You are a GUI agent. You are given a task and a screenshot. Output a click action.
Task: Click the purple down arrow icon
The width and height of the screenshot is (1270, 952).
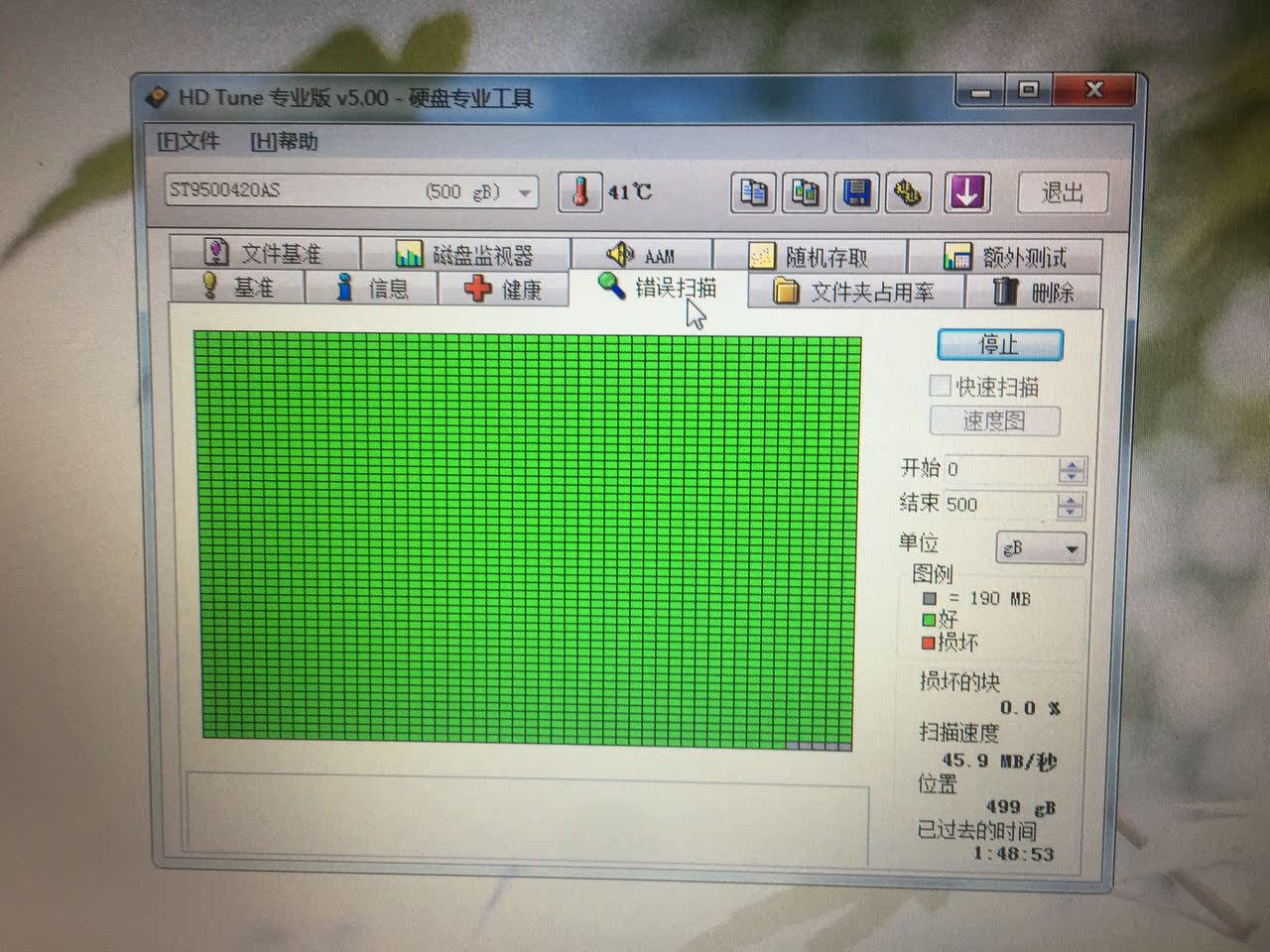pyautogui.click(x=966, y=192)
